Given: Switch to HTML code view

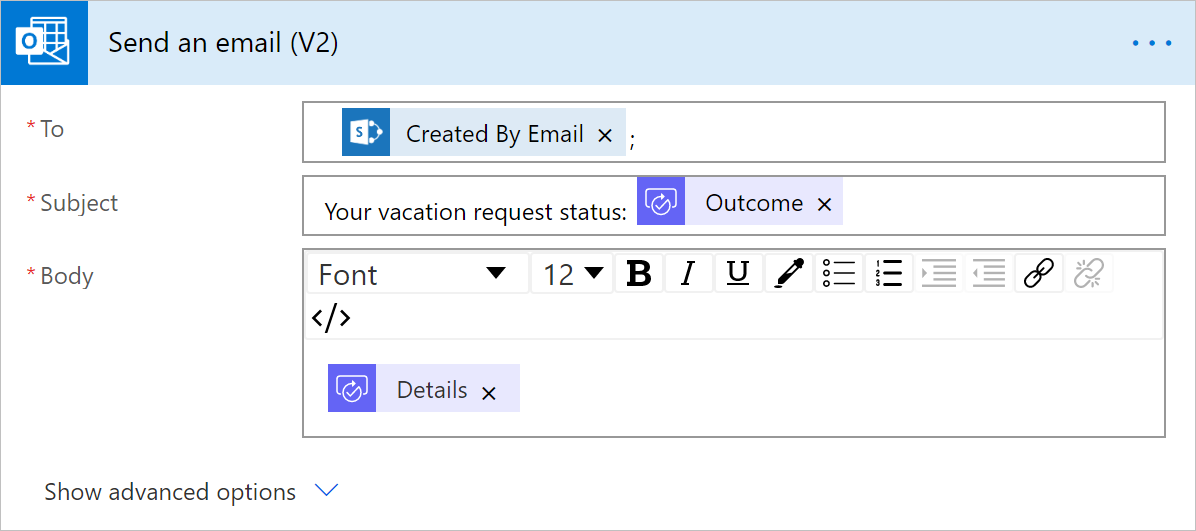Looking at the screenshot, I should click(x=331, y=317).
